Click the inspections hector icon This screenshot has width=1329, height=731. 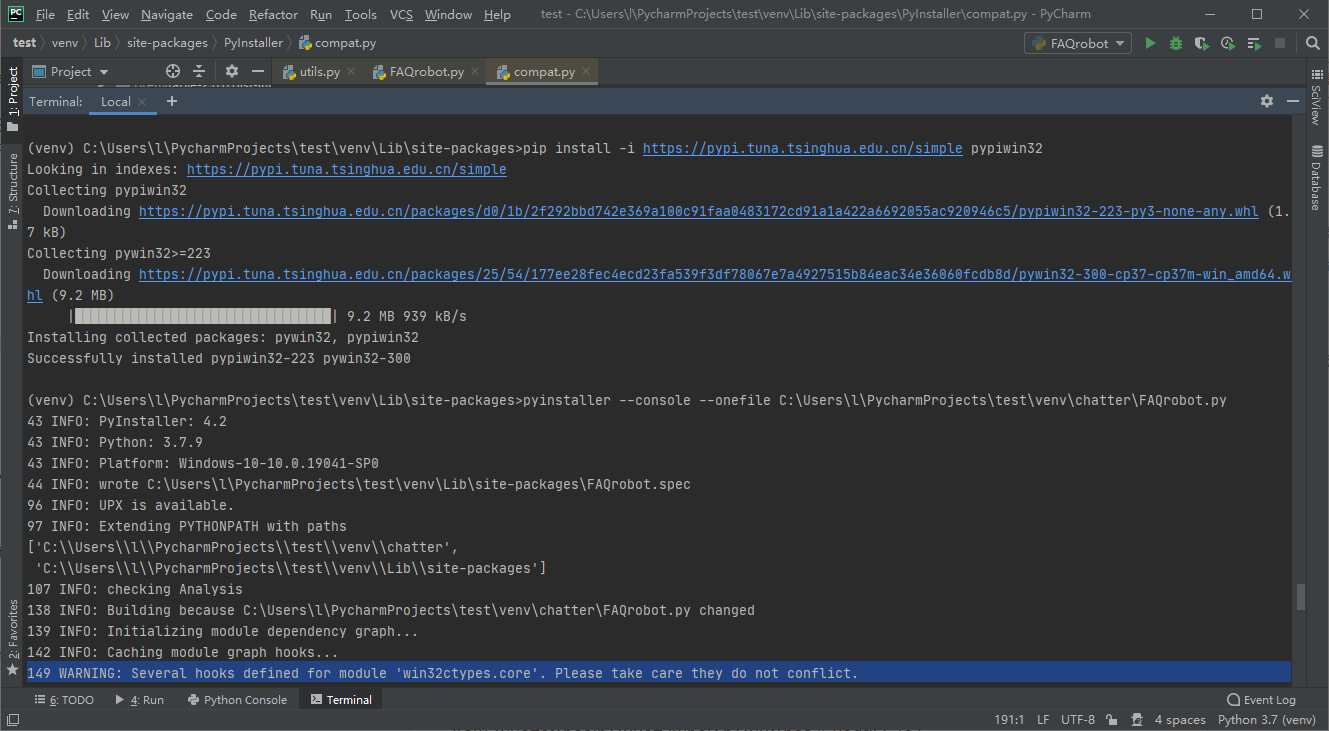click(1138, 720)
